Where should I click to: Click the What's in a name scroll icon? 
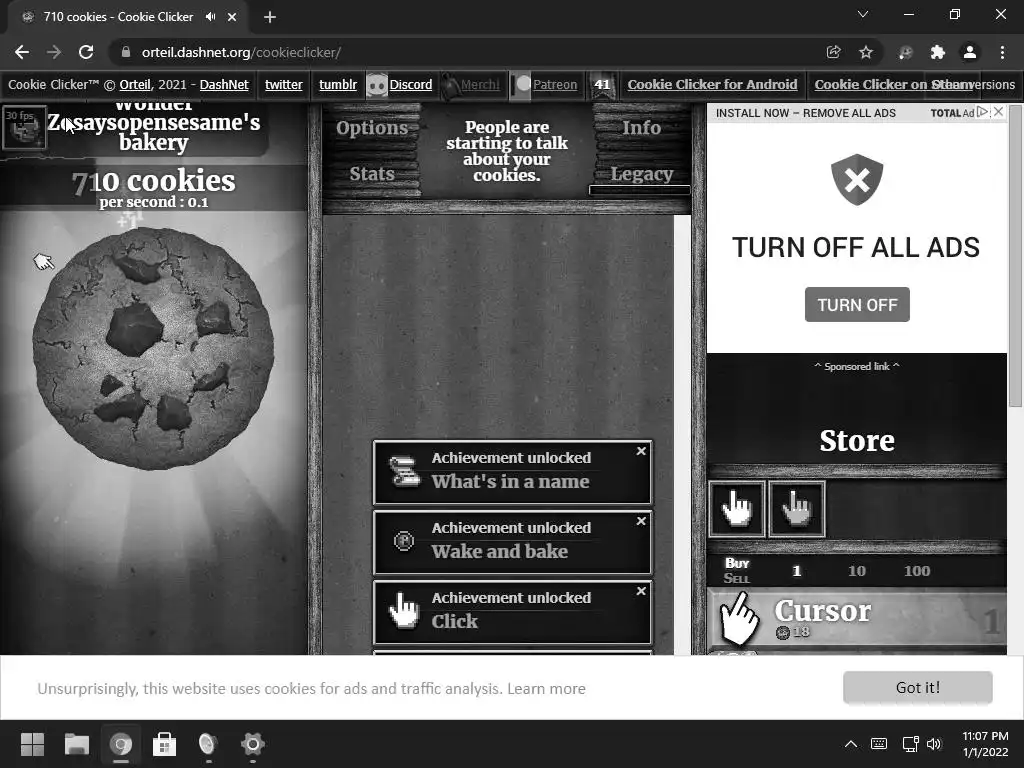point(404,472)
